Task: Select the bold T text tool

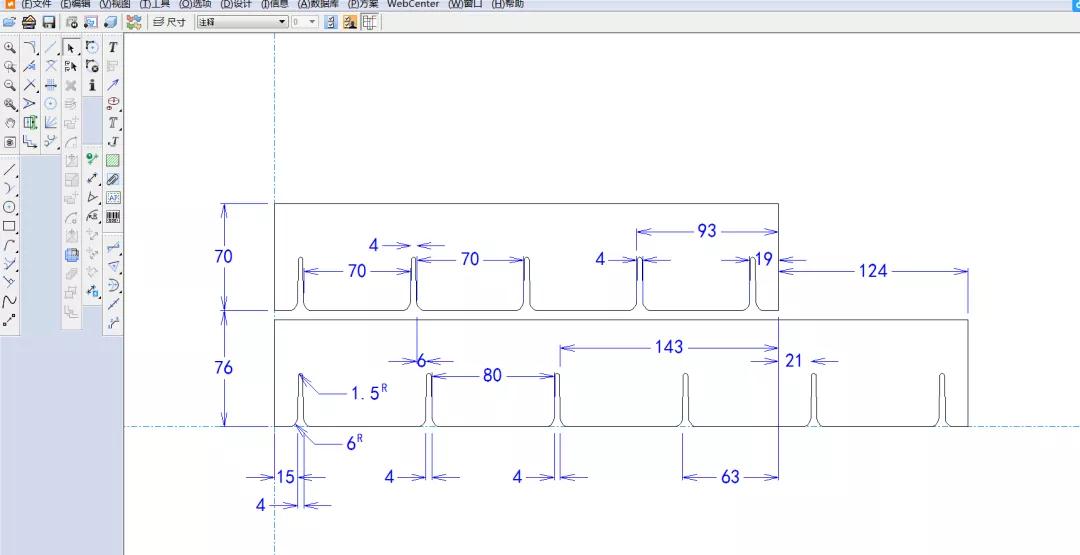Action: pos(113,48)
